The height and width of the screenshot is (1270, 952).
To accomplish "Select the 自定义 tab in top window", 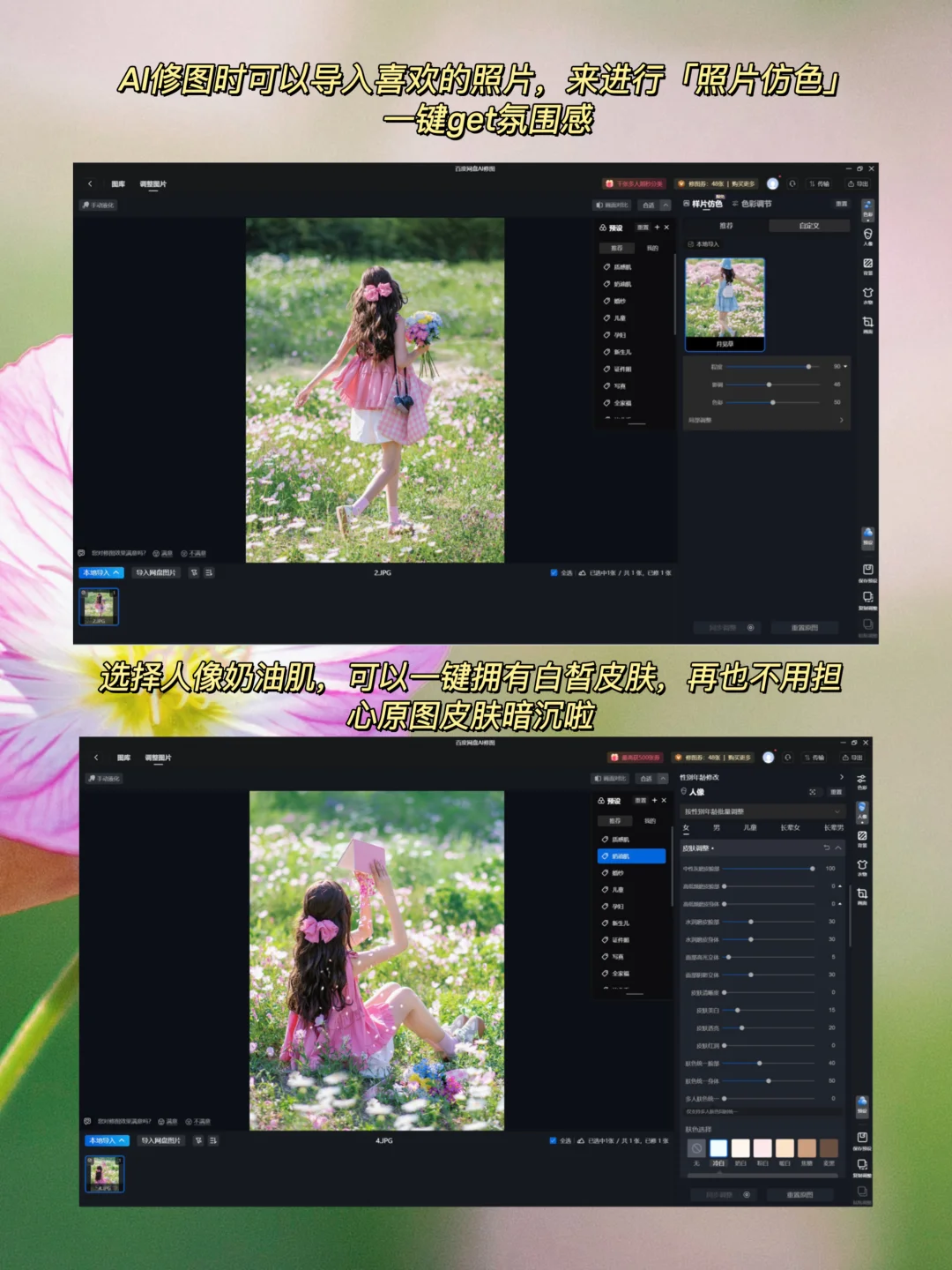I will [809, 226].
